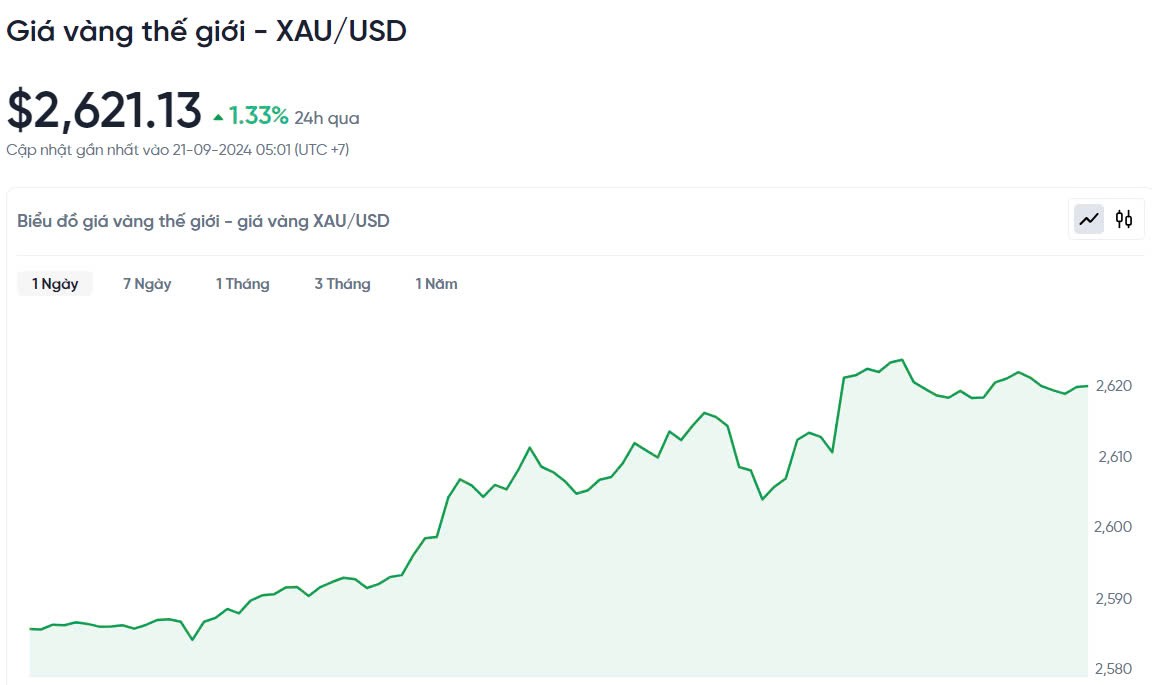Click the green up-arrow triangle indicator
The width and height of the screenshot is (1152, 685).
pyautogui.click(x=218, y=118)
